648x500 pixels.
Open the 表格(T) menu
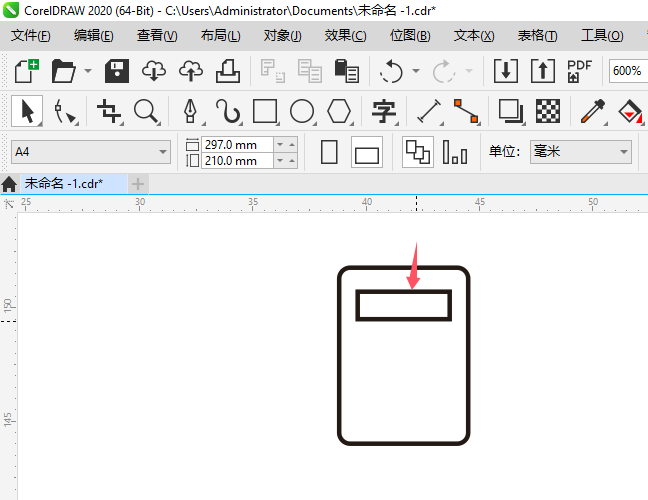tap(537, 36)
